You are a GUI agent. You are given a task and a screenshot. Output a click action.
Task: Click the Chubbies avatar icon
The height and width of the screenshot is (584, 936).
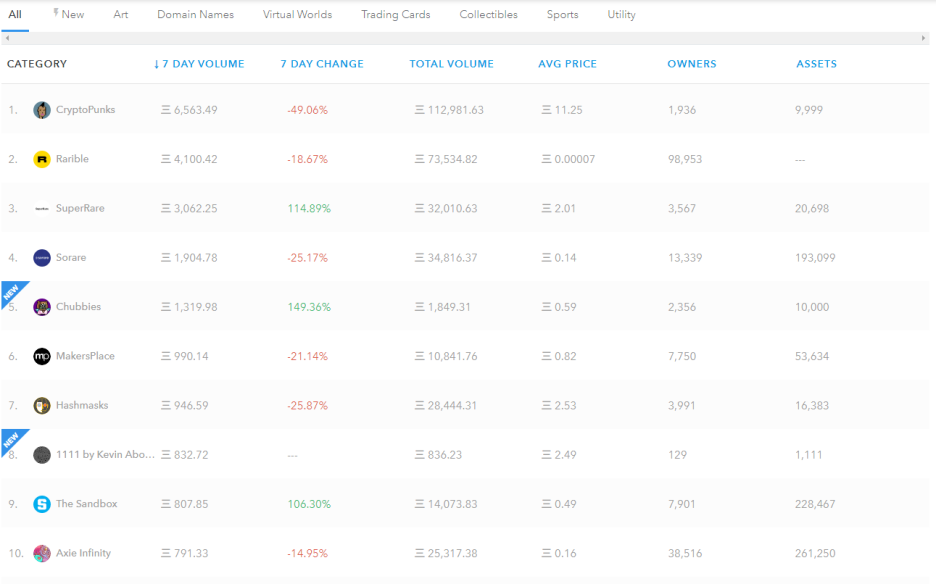[42, 307]
